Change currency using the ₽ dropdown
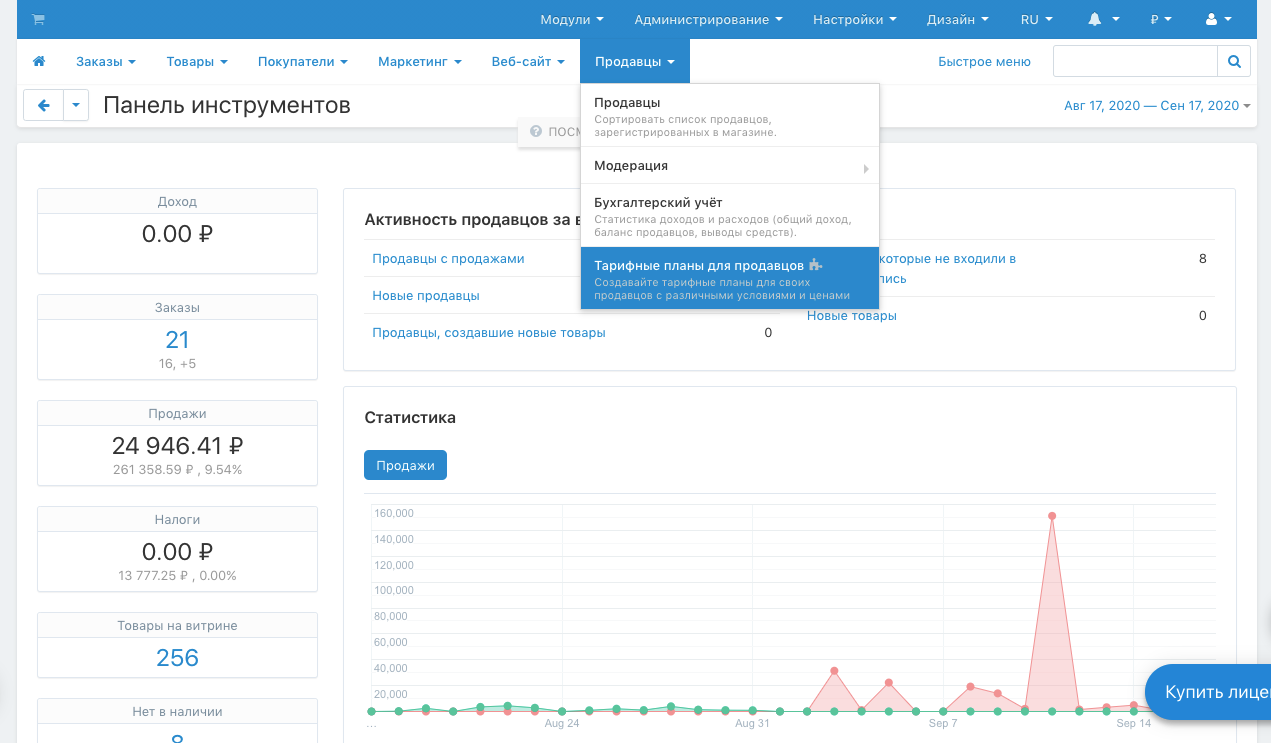The width and height of the screenshot is (1271, 743). [1161, 19]
